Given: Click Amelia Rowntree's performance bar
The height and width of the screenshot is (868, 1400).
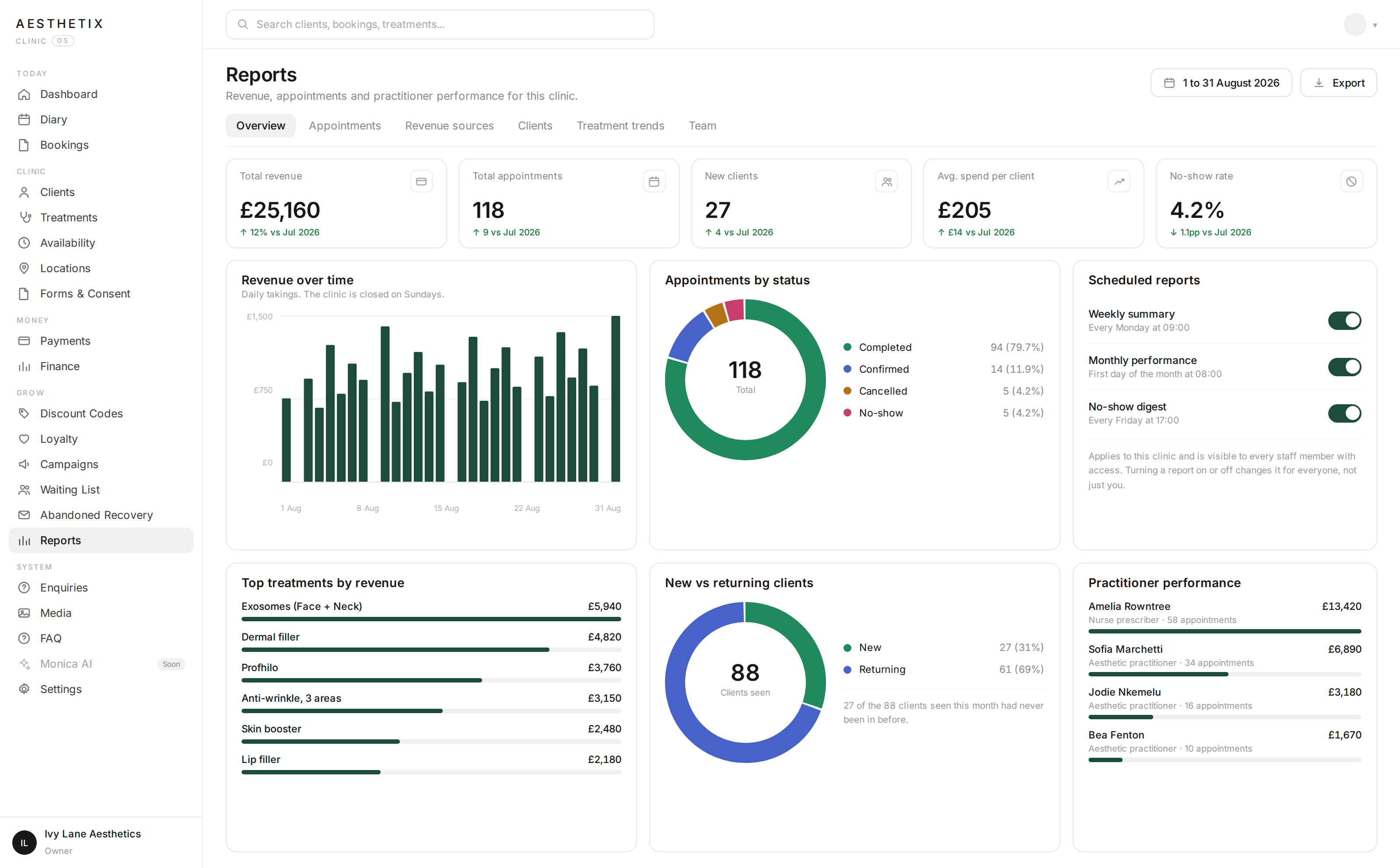Looking at the screenshot, I should [x=1225, y=631].
